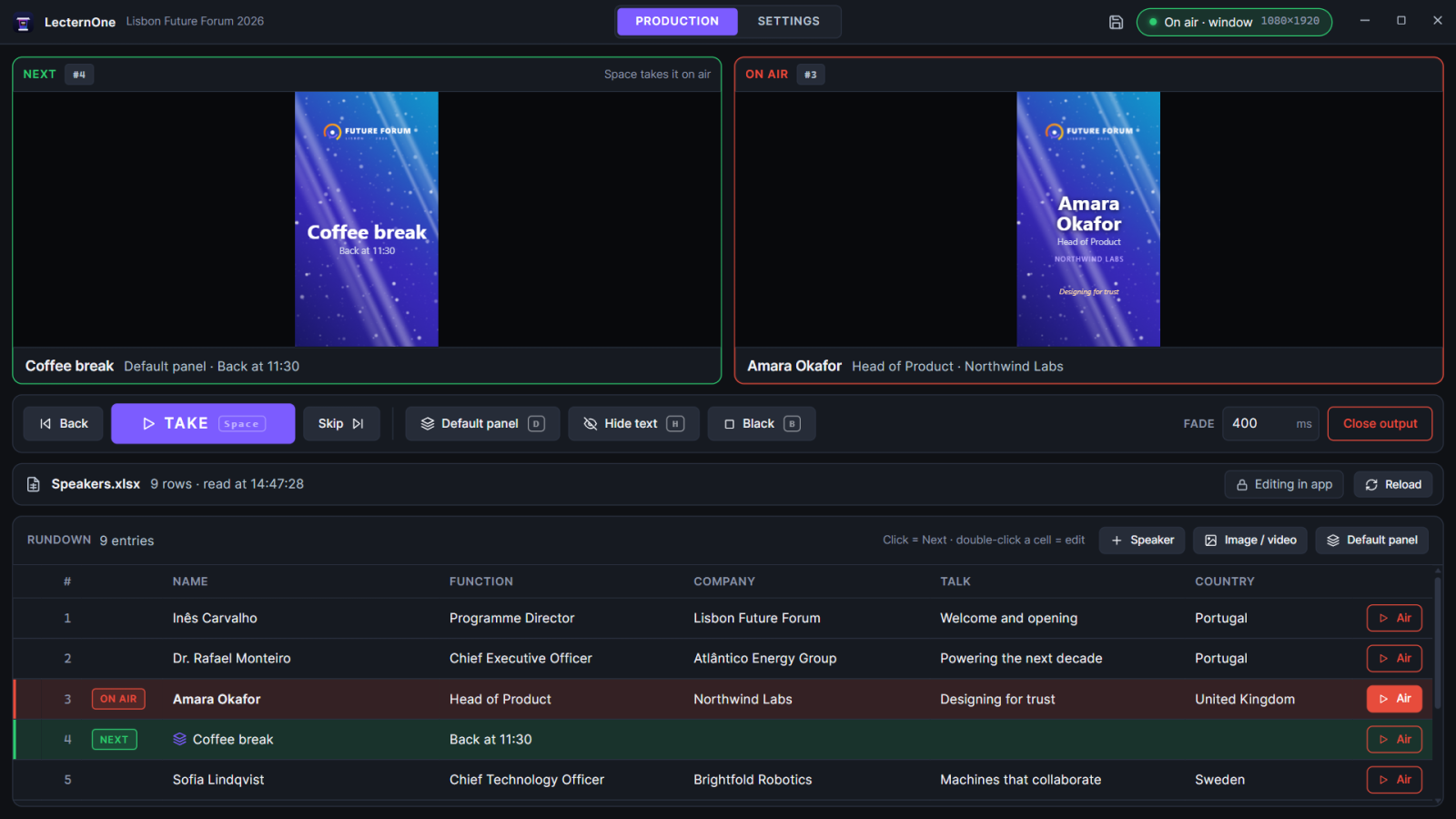Click the Atlântico Energy Group cell
The width and height of the screenshot is (1456, 819).
click(x=764, y=658)
